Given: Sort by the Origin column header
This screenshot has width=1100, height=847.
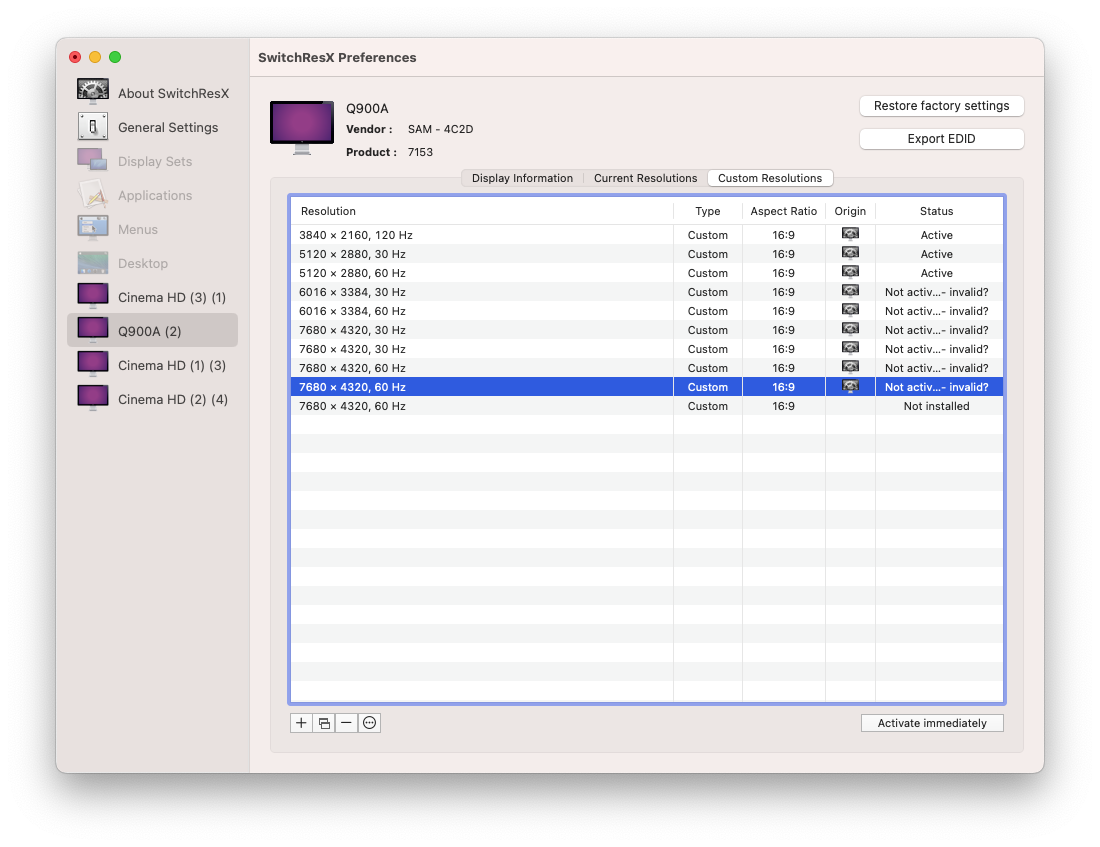Looking at the screenshot, I should (x=850, y=211).
